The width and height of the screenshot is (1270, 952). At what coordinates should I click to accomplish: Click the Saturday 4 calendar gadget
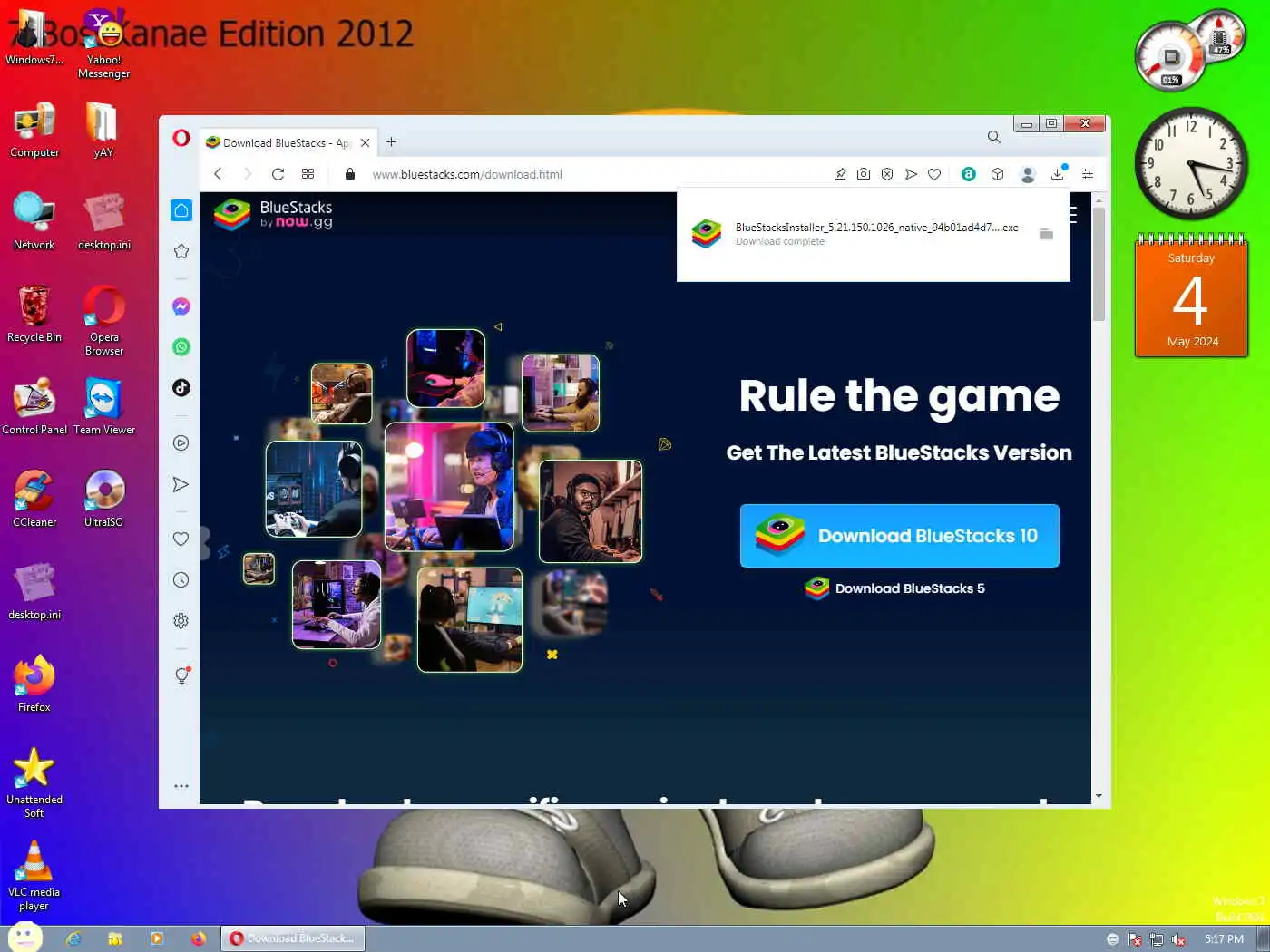tap(1191, 296)
